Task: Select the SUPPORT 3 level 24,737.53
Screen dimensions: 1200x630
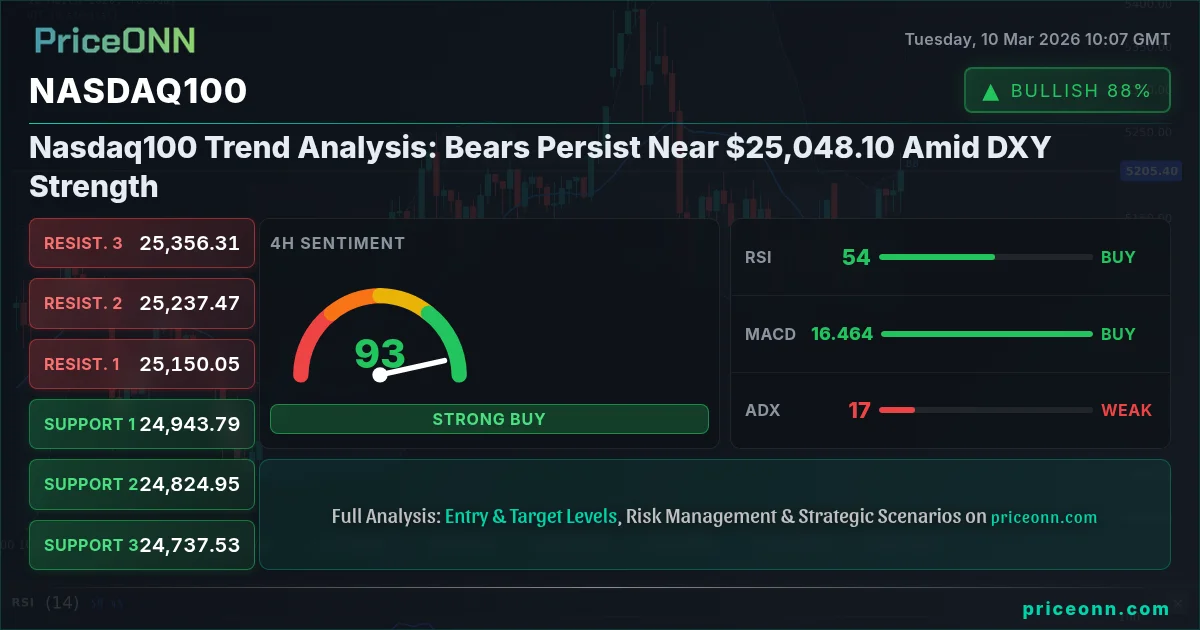Action: (142, 545)
